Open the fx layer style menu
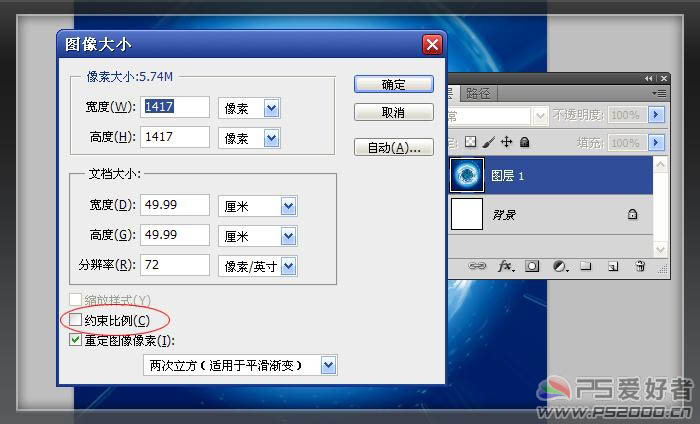 [505, 267]
